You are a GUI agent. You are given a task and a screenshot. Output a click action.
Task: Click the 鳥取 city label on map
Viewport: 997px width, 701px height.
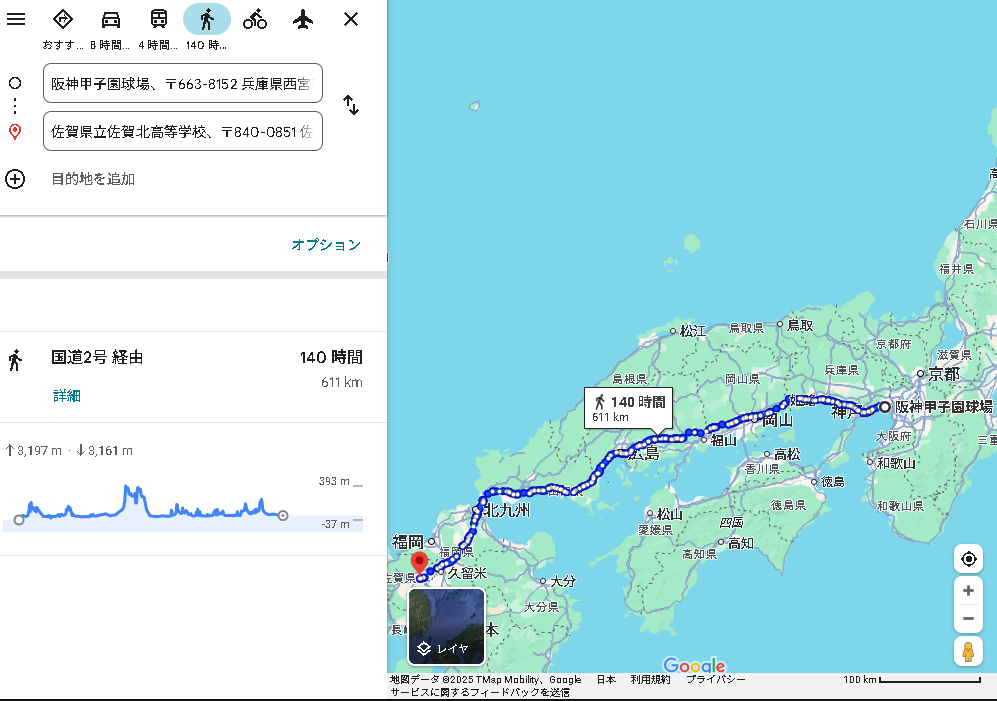(x=800, y=325)
